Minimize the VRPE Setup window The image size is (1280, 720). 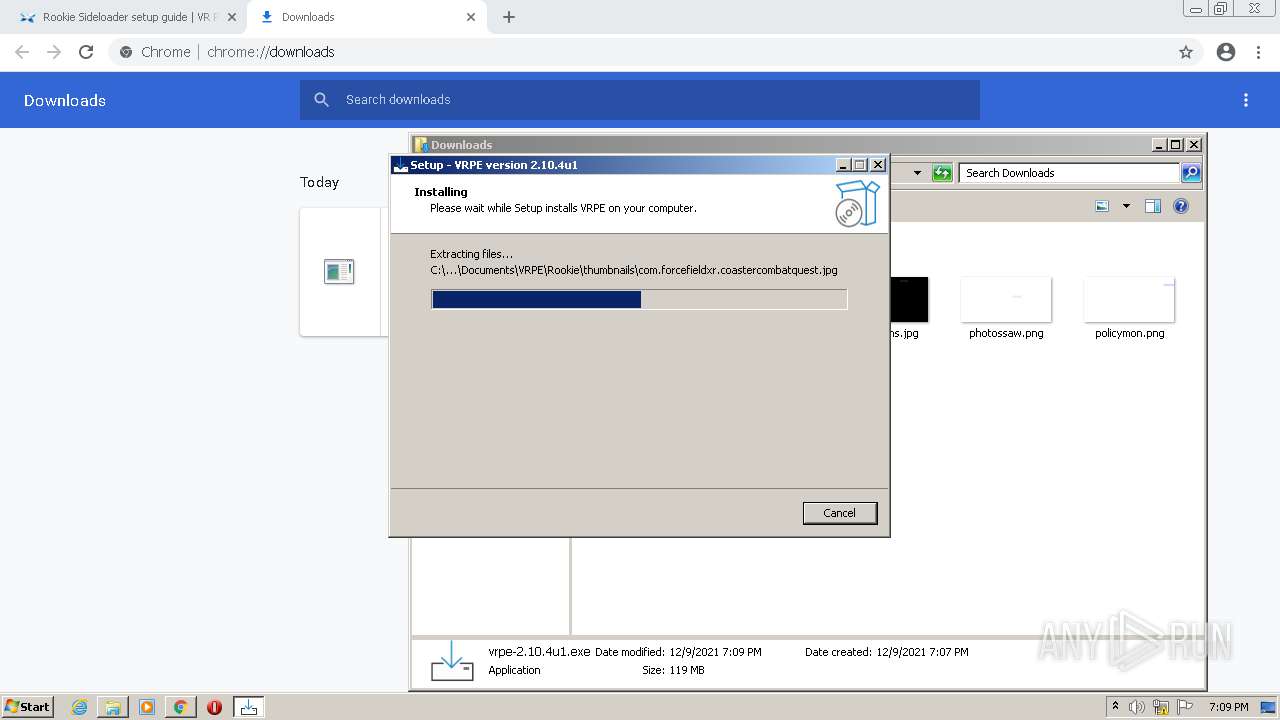pyautogui.click(x=843, y=165)
